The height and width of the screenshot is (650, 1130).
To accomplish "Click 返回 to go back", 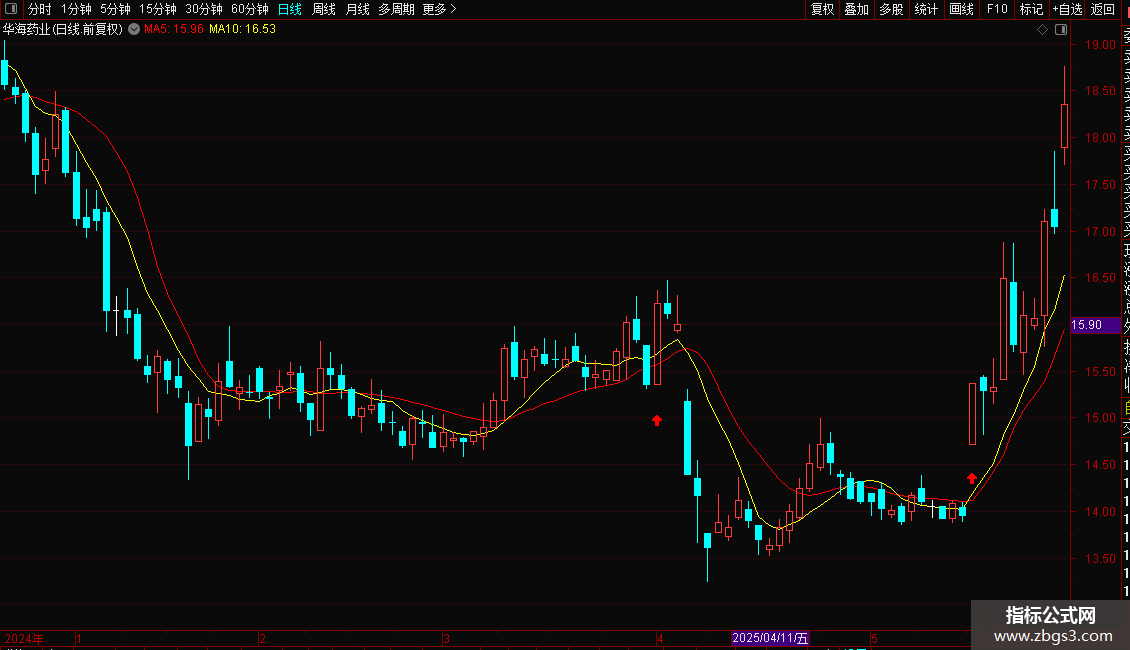I will click(1103, 9).
